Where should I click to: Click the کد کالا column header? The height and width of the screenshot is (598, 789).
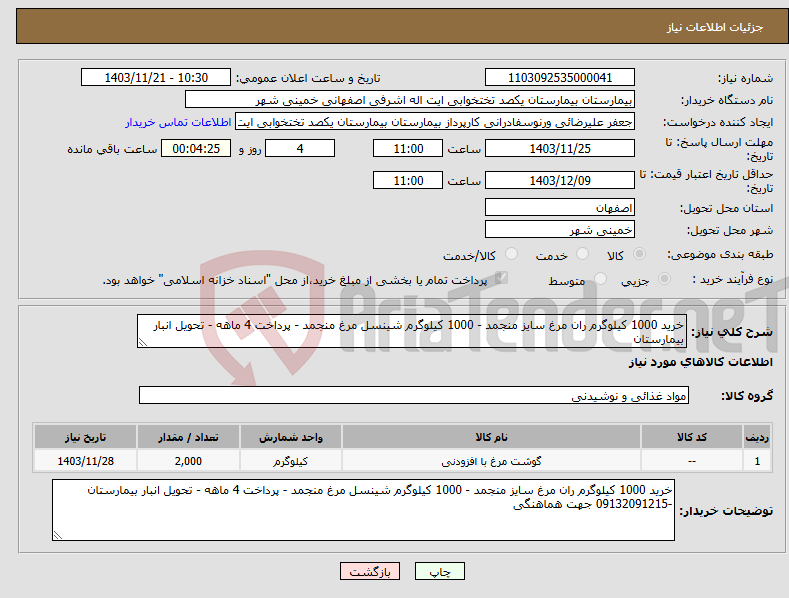pyautogui.click(x=692, y=437)
